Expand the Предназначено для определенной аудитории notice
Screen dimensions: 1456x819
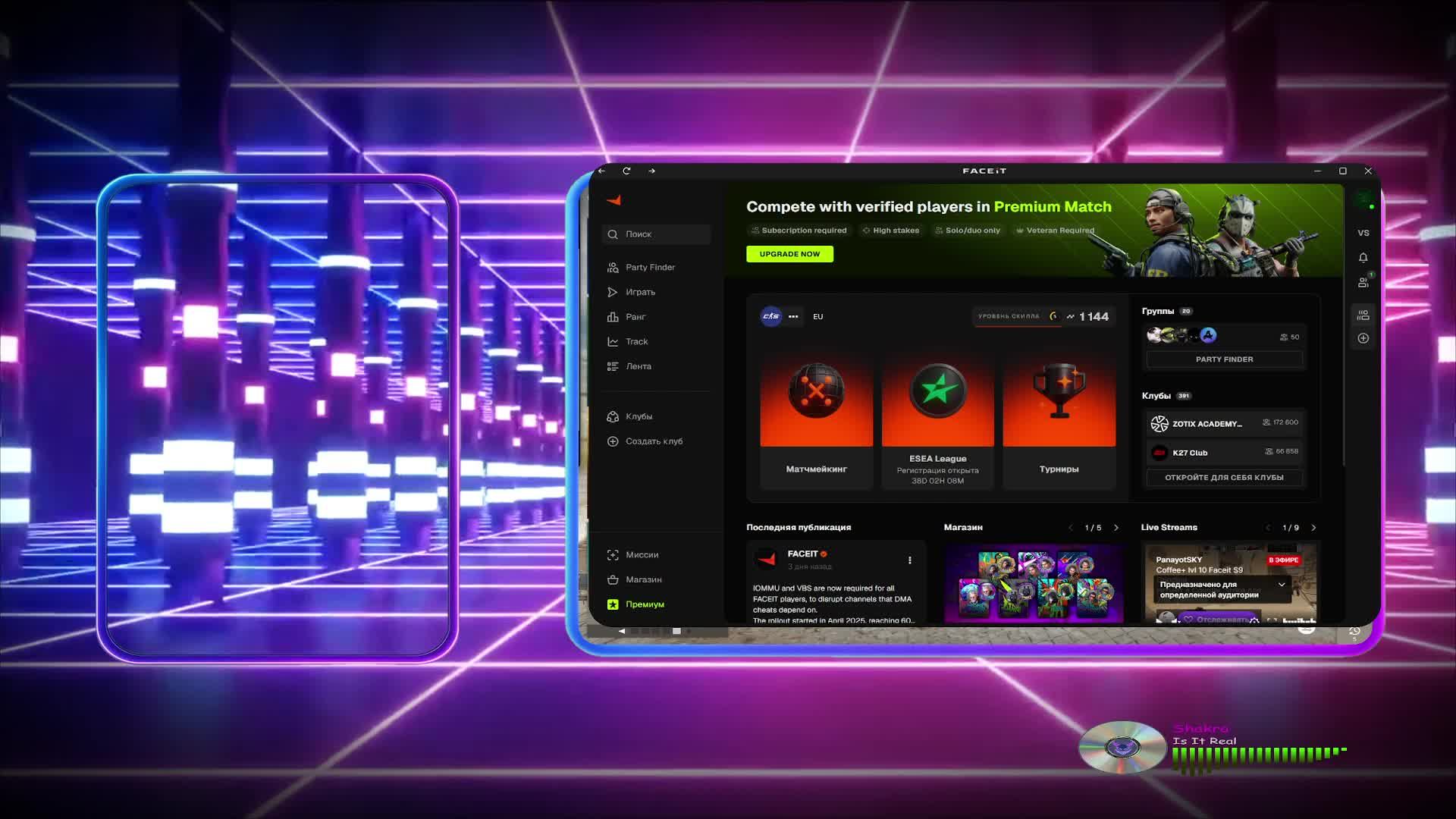pyautogui.click(x=1282, y=585)
